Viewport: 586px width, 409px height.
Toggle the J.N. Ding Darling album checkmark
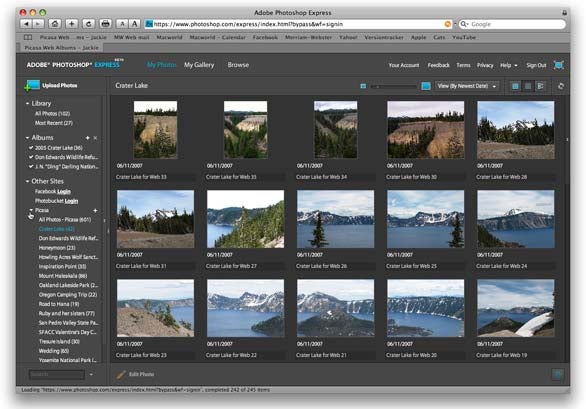click(x=31, y=166)
